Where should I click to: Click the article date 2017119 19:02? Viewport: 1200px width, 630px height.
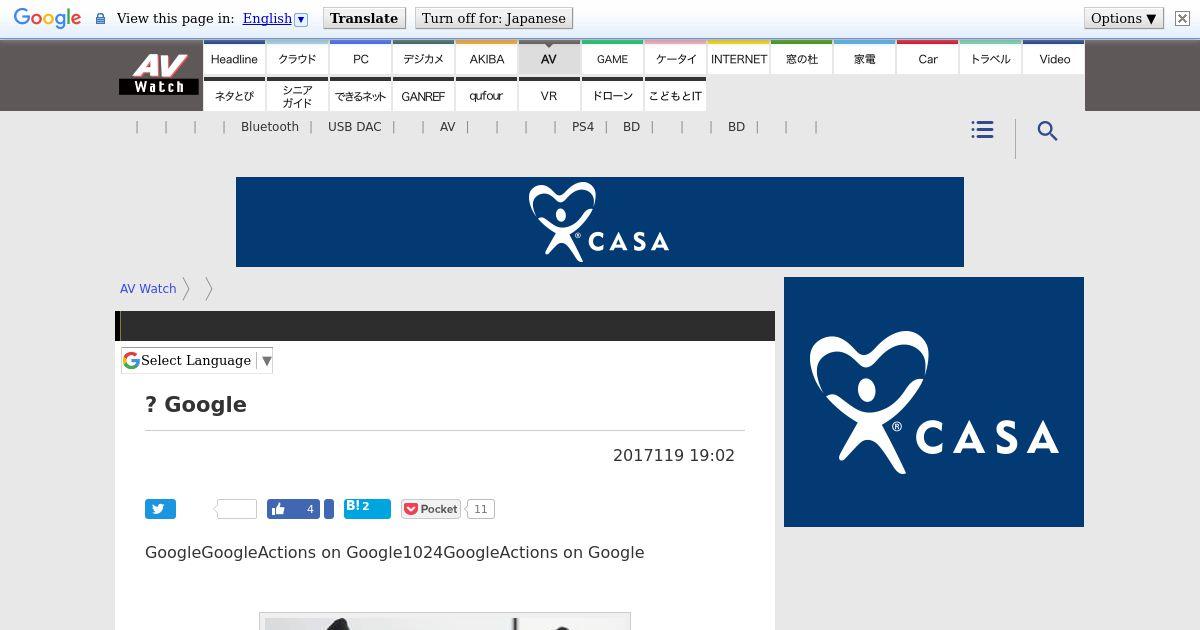pos(674,455)
